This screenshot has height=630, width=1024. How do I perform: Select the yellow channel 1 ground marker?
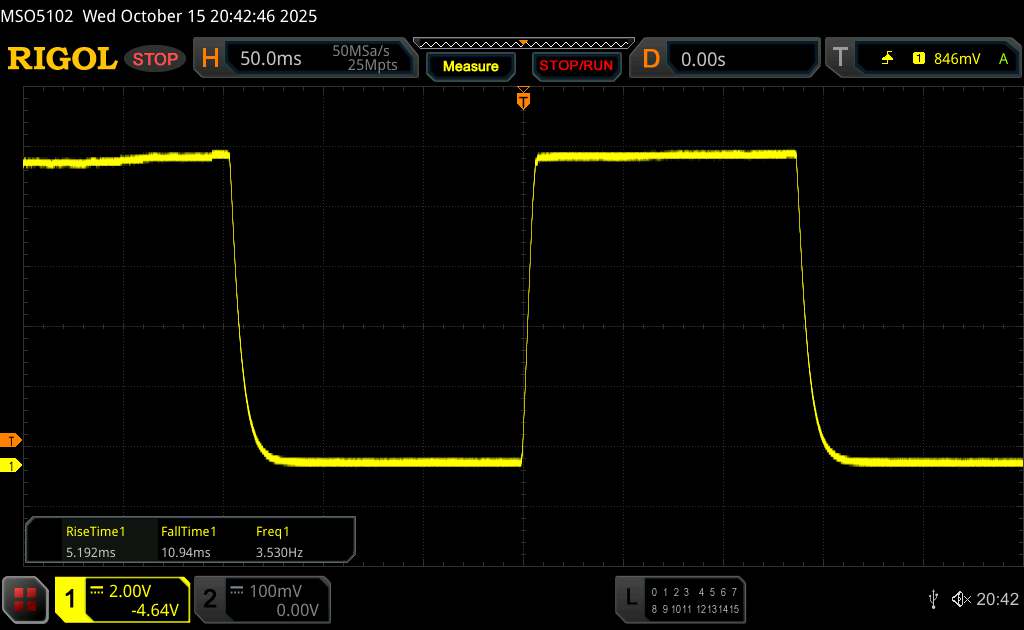pos(11,466)
